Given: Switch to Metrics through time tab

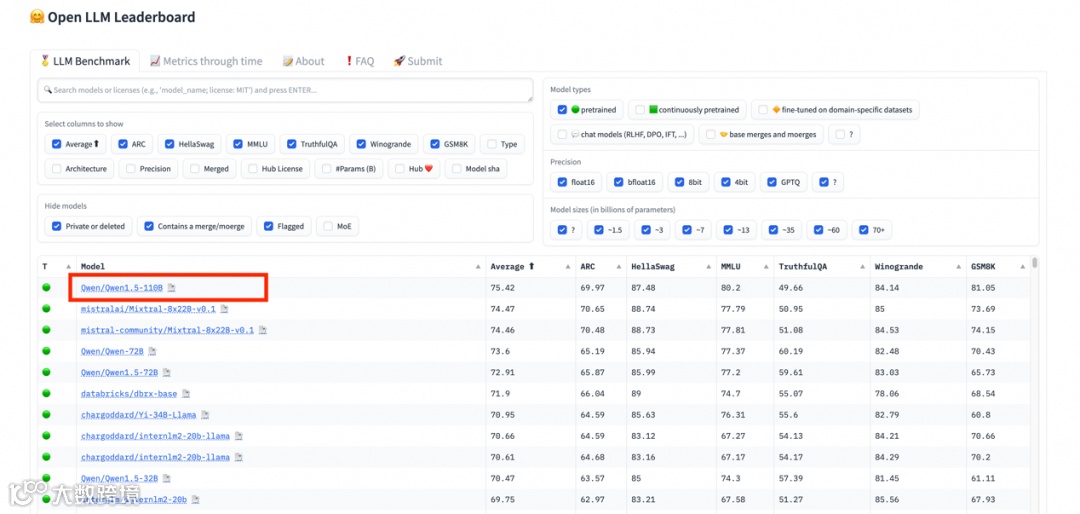Looking at the screenshot, I should pyautogui.click(x=206, y=61).
